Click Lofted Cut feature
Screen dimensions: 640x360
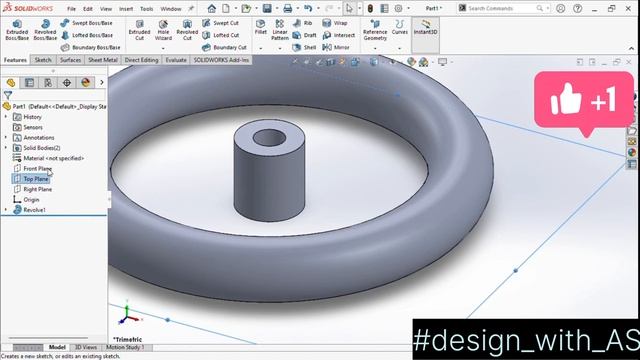[220, 36]
